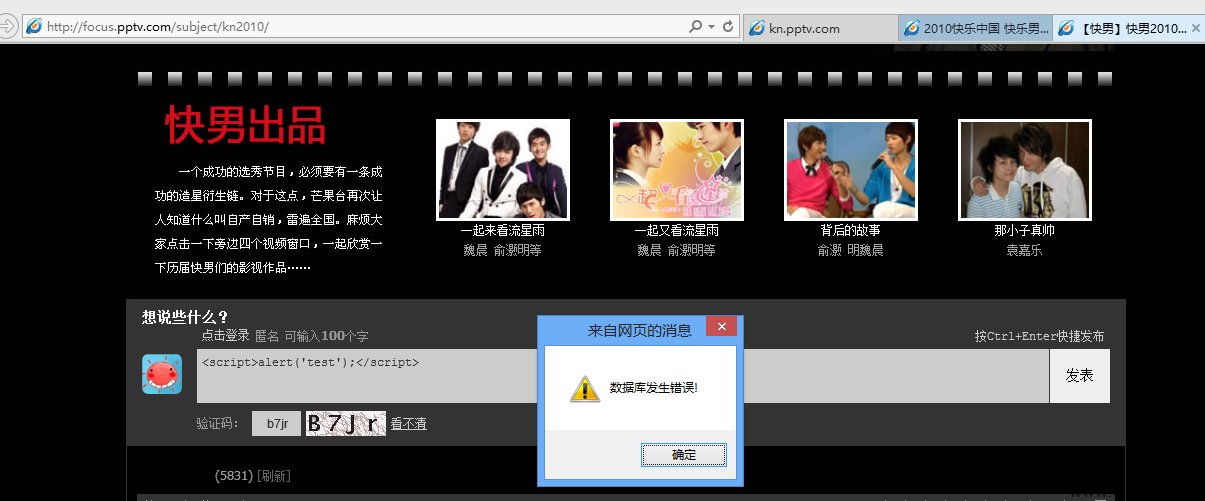
Task: Close the 【快男】快男2010 tab
Action: click(x=1195, y=29)
